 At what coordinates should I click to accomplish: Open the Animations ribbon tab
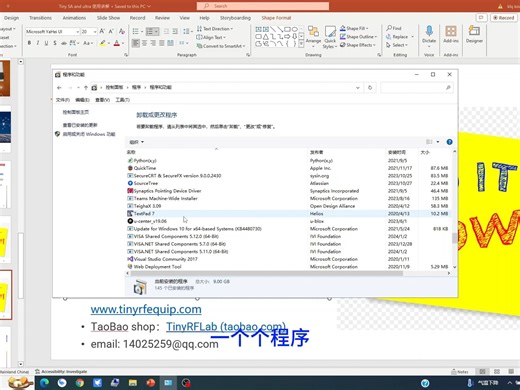[74, 18]
